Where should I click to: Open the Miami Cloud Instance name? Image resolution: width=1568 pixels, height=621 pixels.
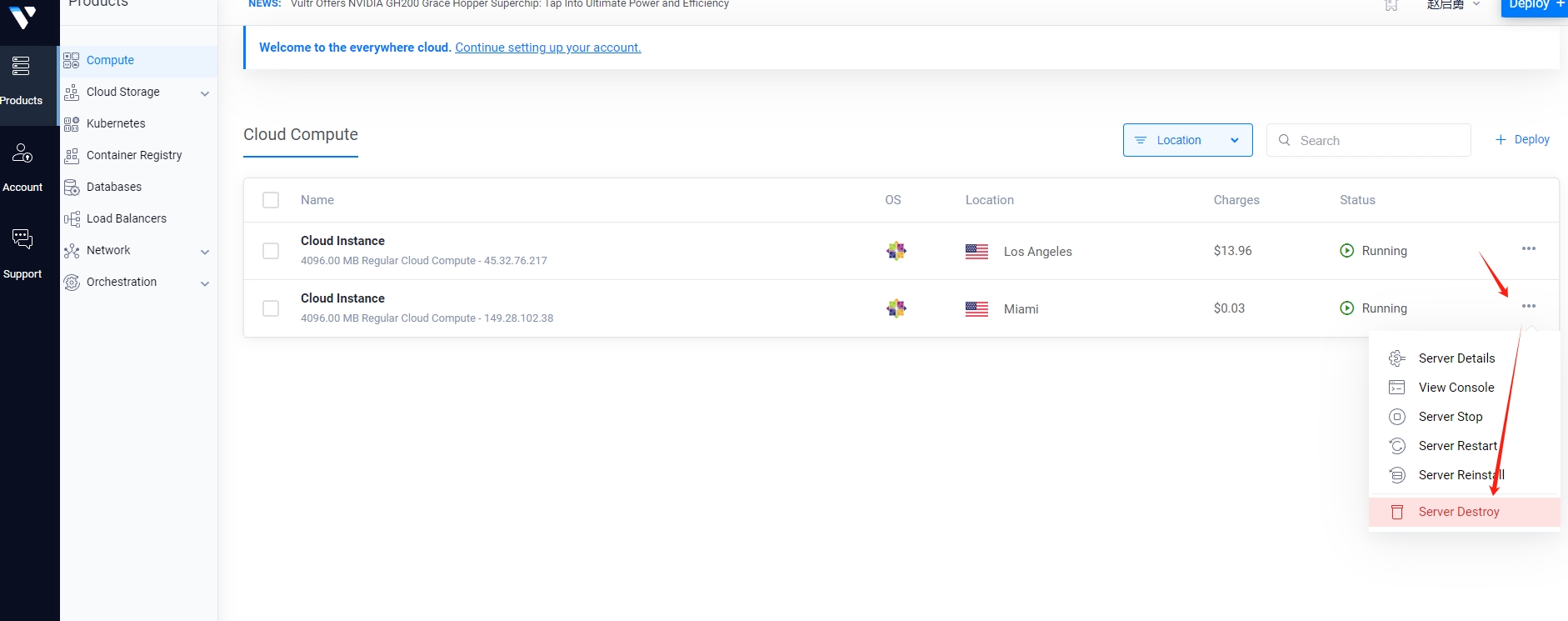click(x=342, y=298)
